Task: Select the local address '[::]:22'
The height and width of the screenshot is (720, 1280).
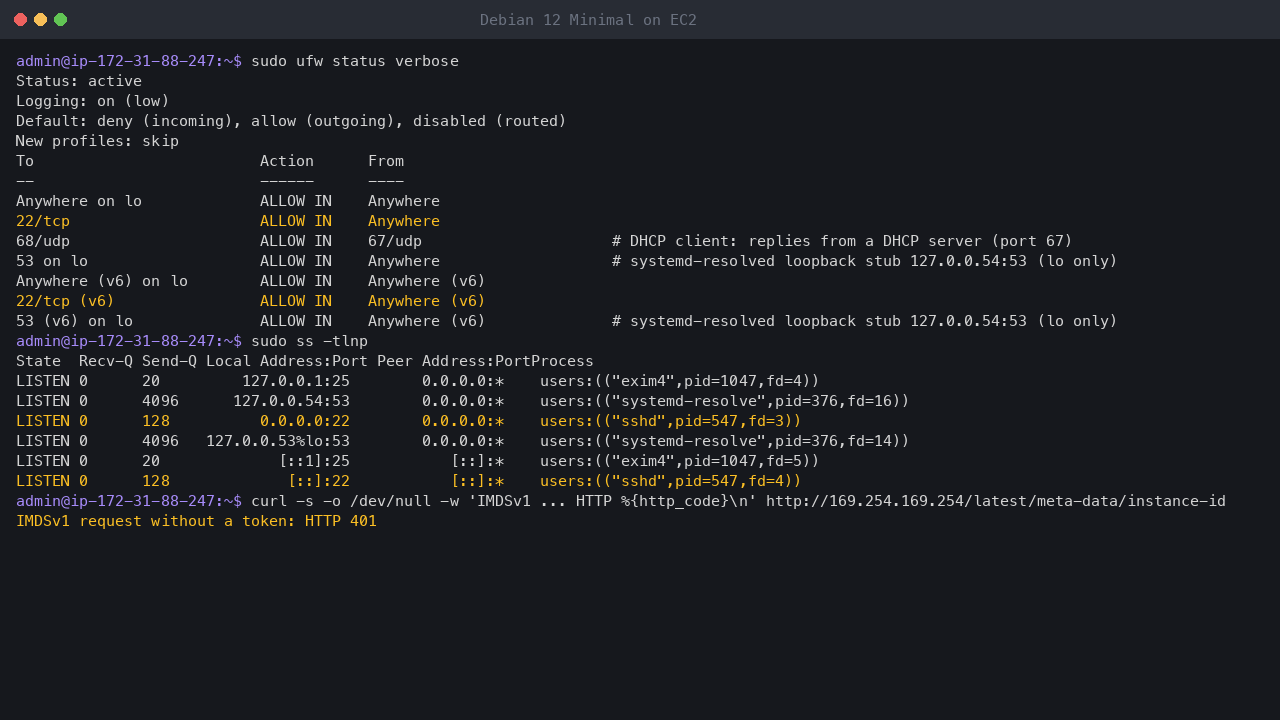Action: tap(319, 481)
